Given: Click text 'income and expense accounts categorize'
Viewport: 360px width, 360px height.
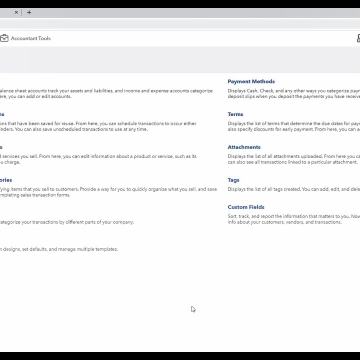Looking at the screenshot, I should [x=168, y=91].
